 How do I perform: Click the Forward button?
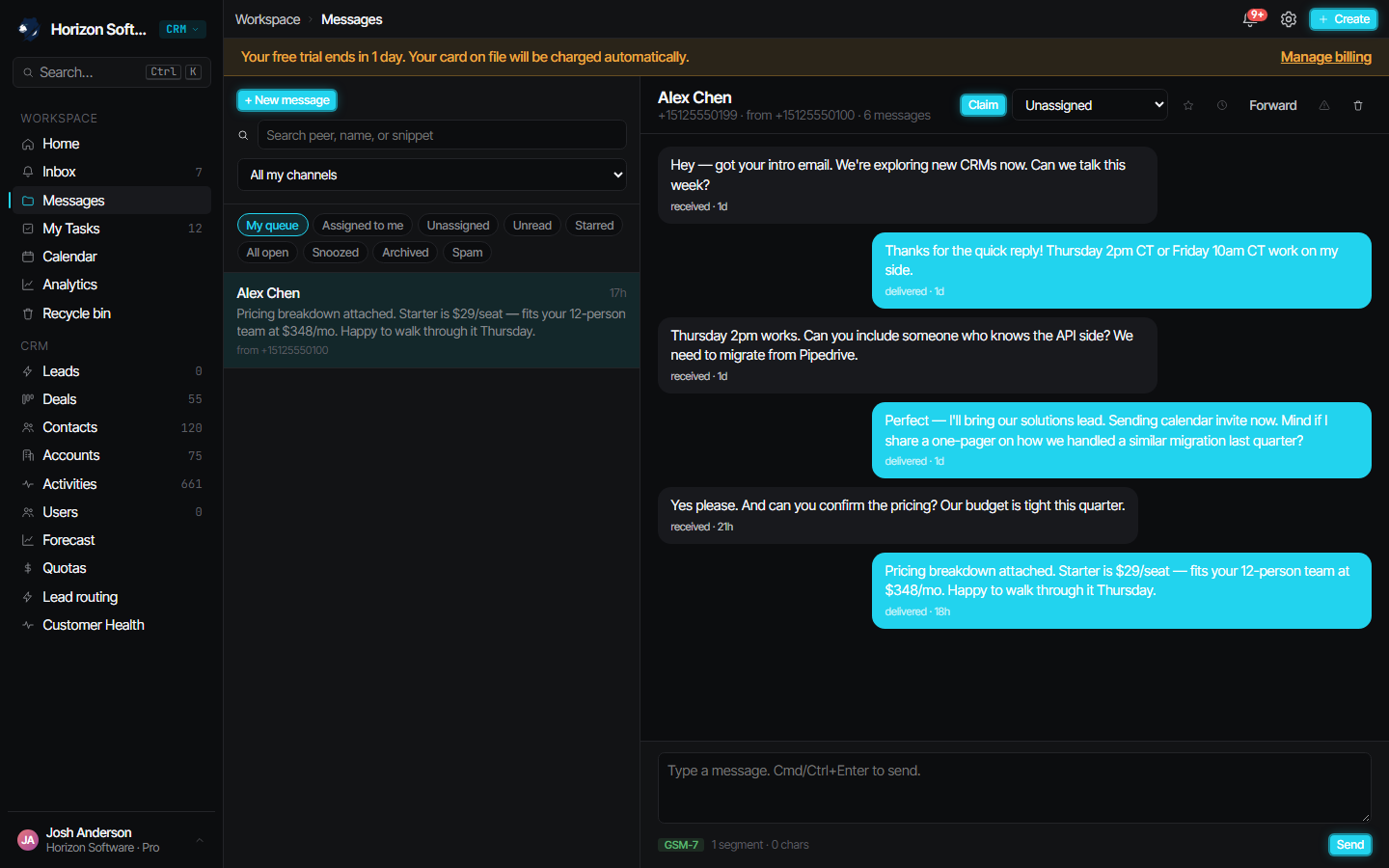click(x=1272, y=105)
